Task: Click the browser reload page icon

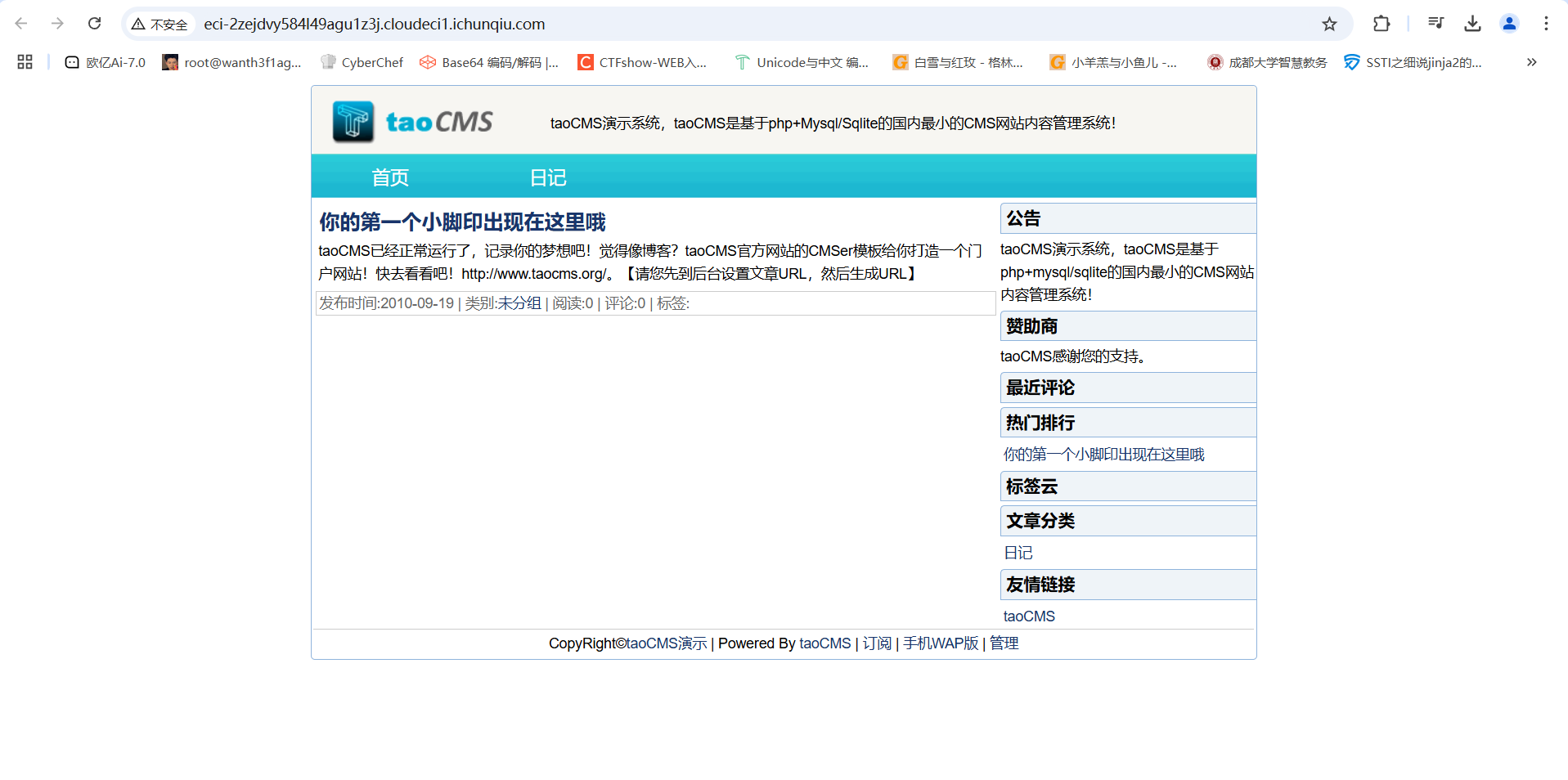Action: pyautogui.click(x=95, y=24)
